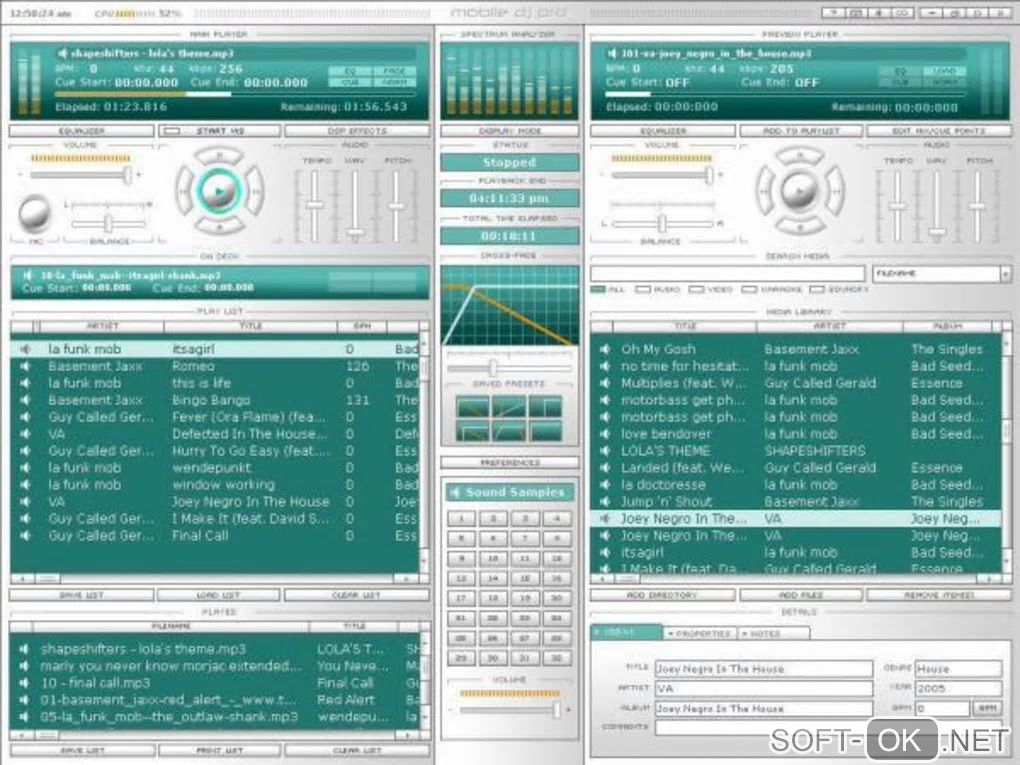Image resolution: width=1020 pixels, height=765 pixels.
Task: Adjust main player volume slider handle
Action: [128, 174]
